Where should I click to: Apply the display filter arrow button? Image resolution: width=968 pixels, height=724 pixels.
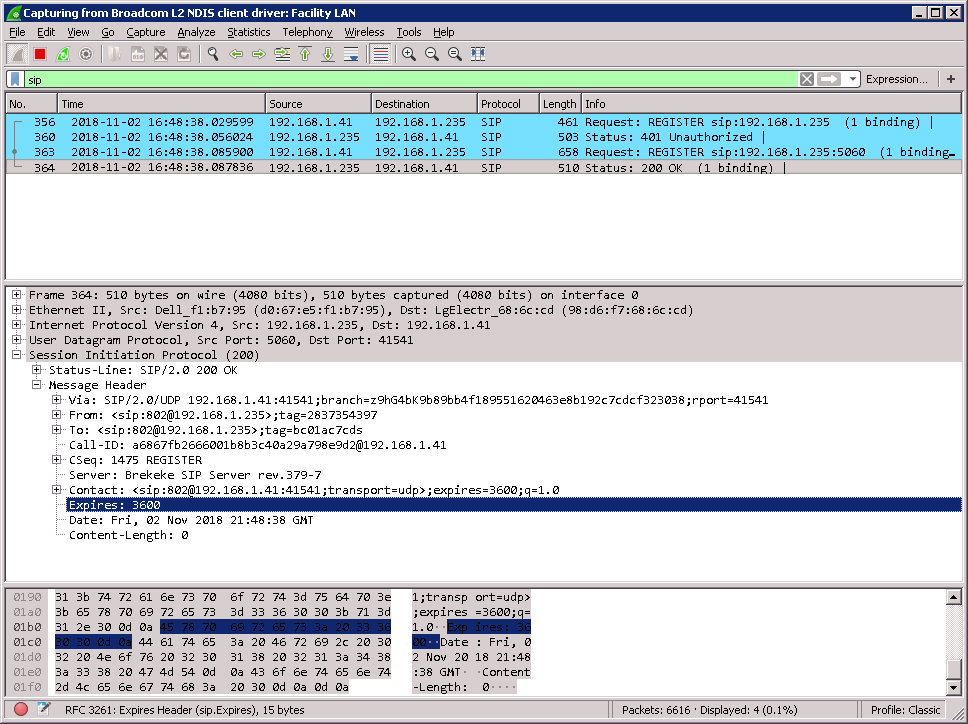coord(829,79)
